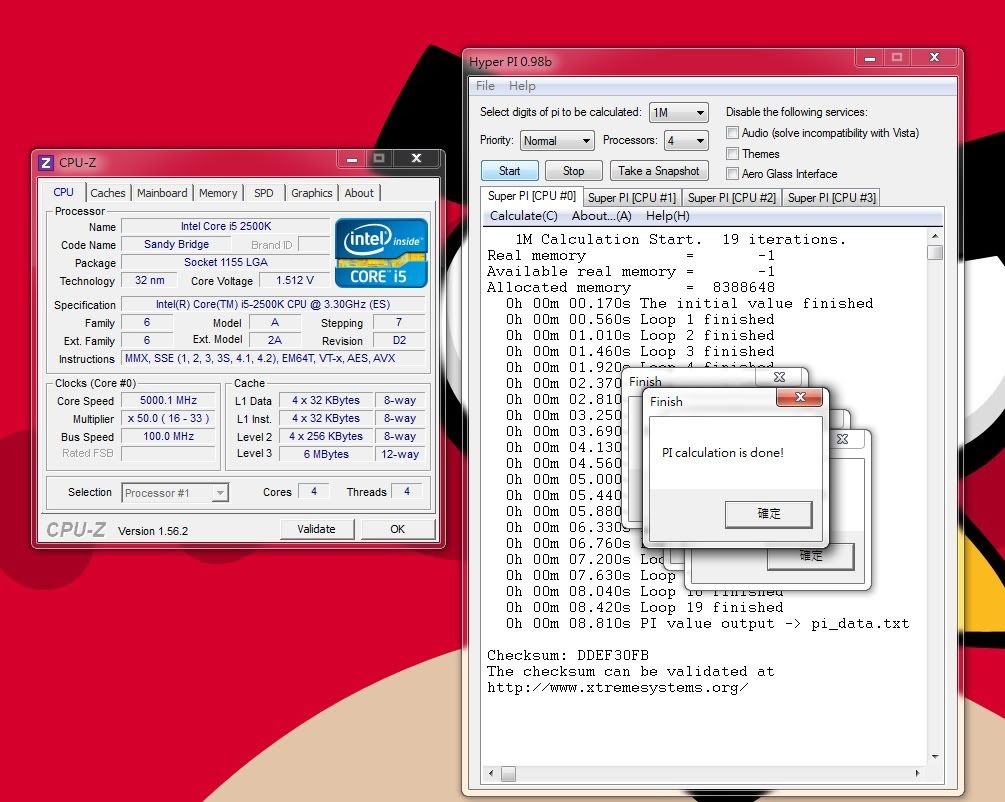Switch to the SPD tab
This screenshot has height=802, width=1005.
263,193
